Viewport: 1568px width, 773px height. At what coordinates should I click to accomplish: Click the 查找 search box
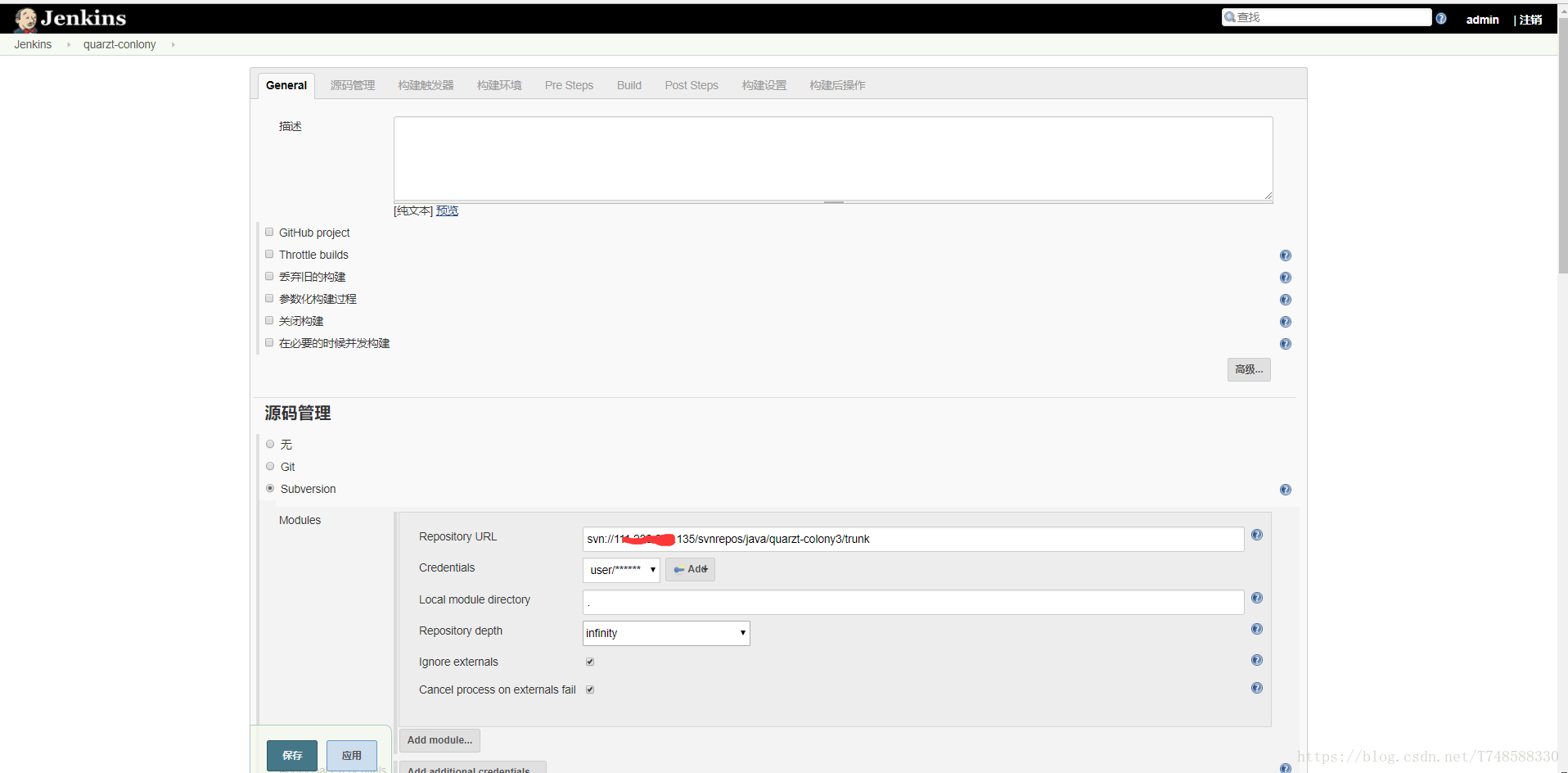pyautogui.click(x=1327, y=17)
